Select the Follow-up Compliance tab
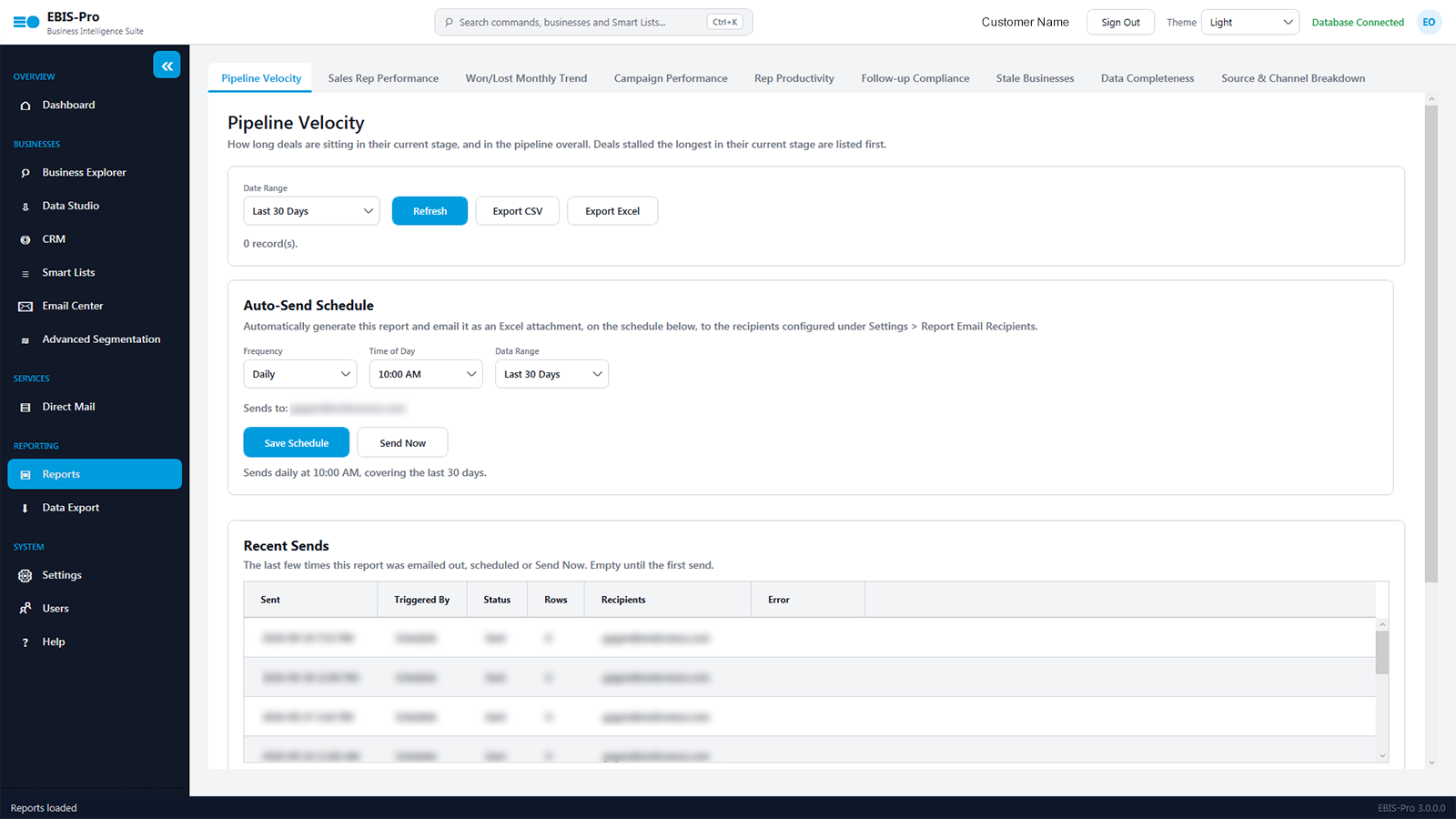1456x819 pixels. [915, 78]
